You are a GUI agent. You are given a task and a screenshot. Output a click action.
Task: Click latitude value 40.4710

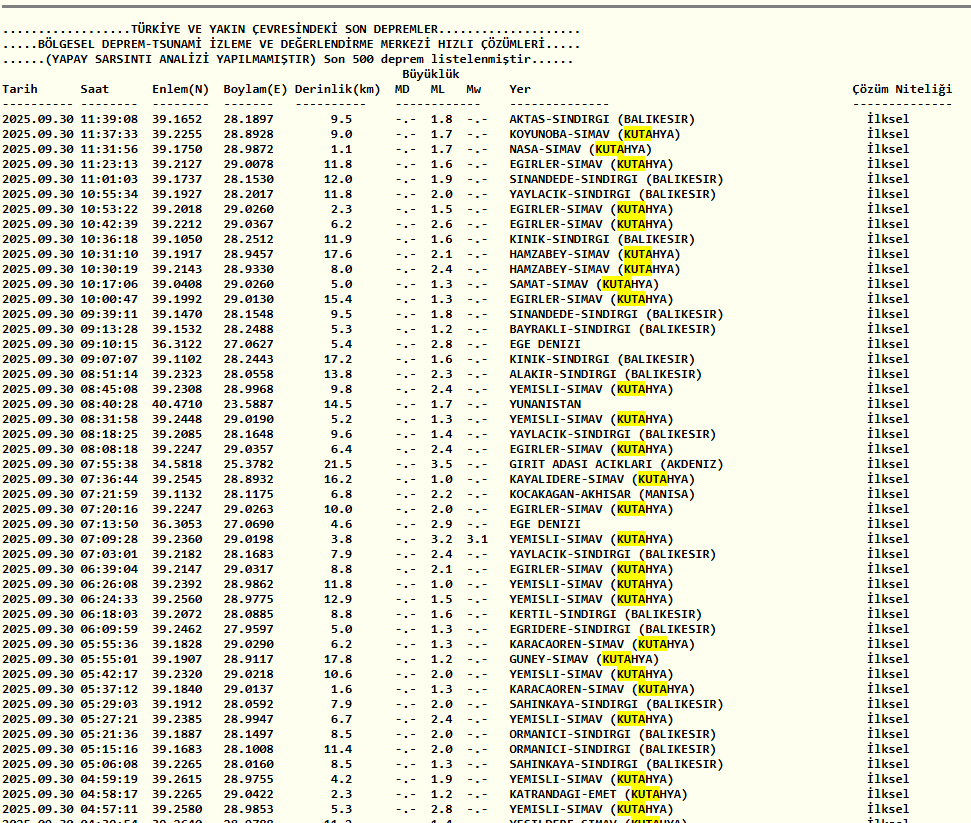177,404
